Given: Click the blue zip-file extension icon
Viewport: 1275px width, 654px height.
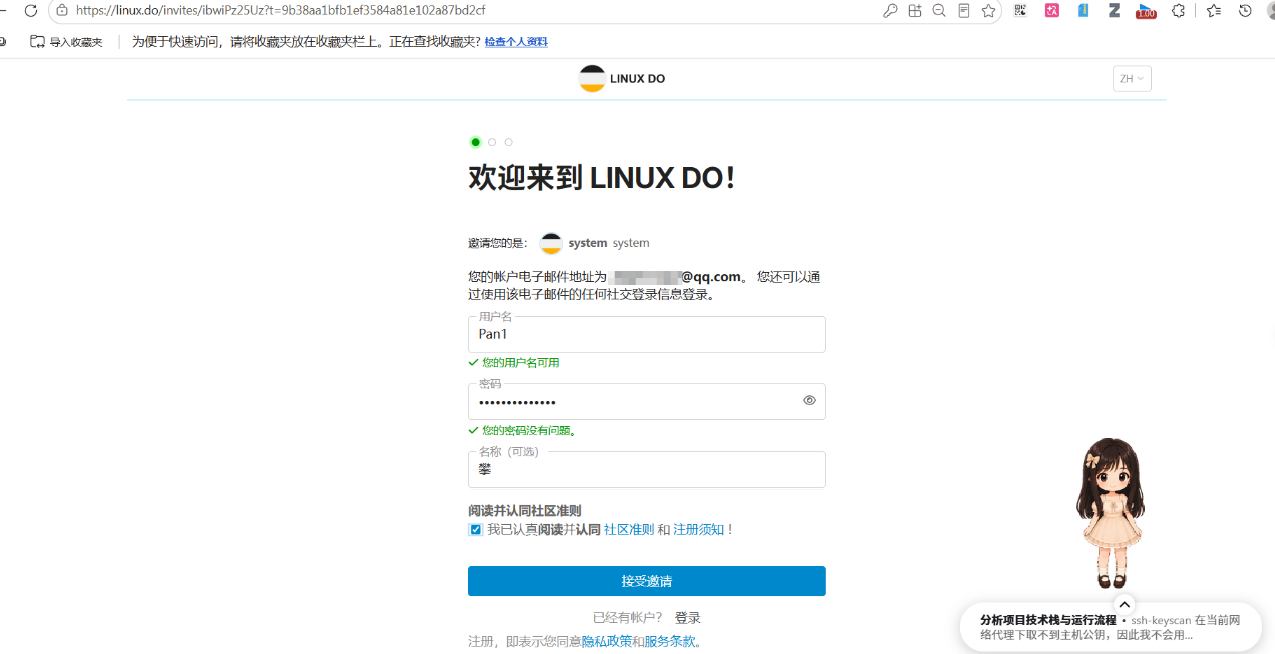Looking at the screenshot, I should [x=1083, y=10].
